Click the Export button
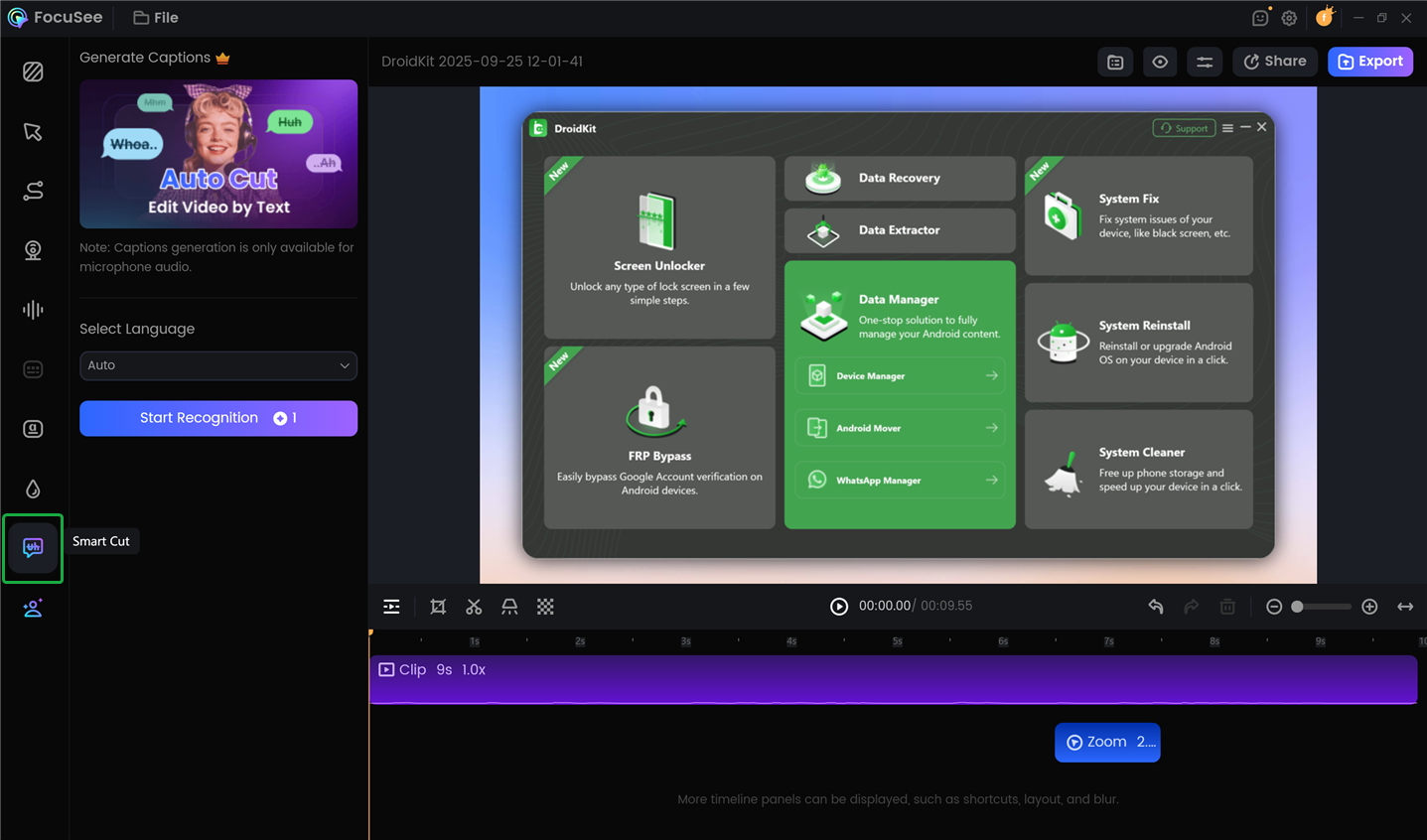The image size is (1427, 840). pyautogui.click(x=1370, y=62)
